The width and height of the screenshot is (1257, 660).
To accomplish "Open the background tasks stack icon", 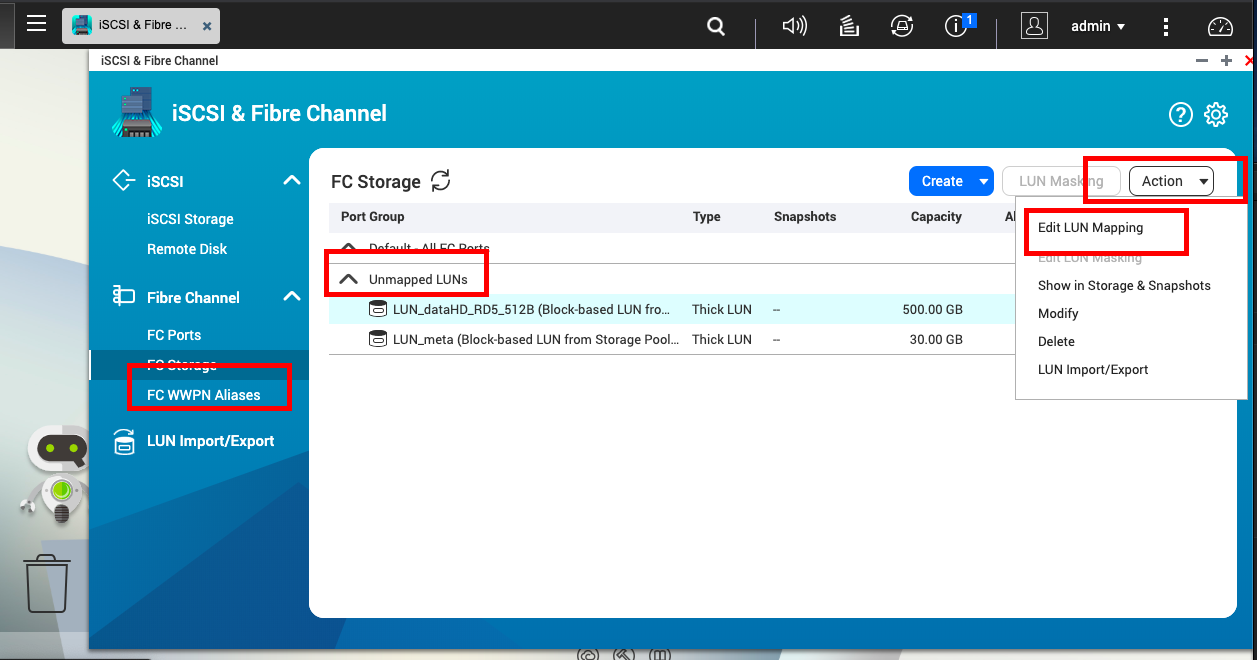I will 849,27.
